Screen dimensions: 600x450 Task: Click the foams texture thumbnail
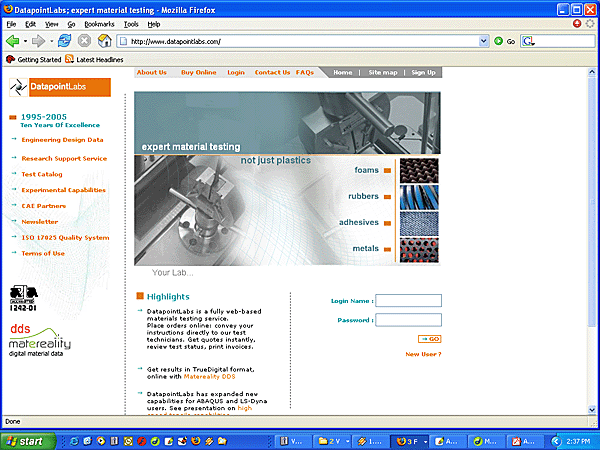pos(419,171)
